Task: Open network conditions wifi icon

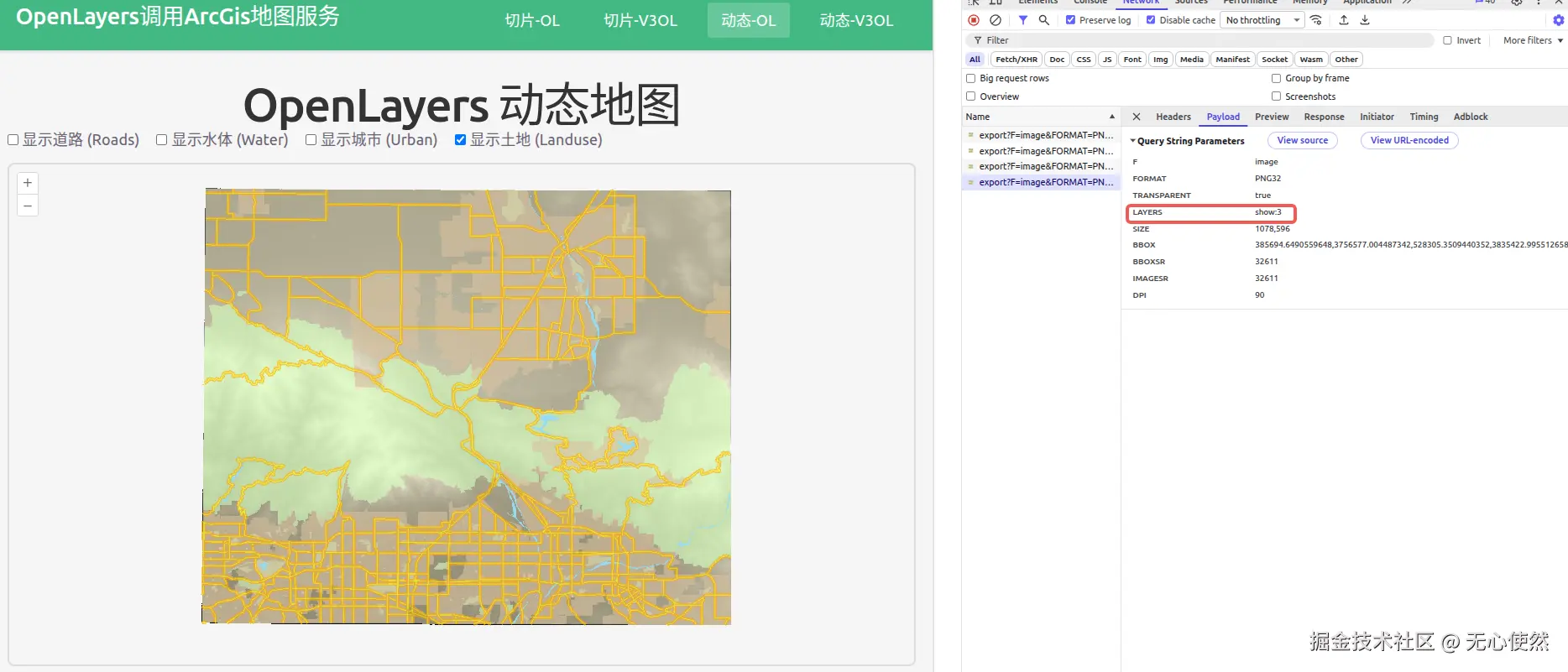Action: coord(1316,20)
